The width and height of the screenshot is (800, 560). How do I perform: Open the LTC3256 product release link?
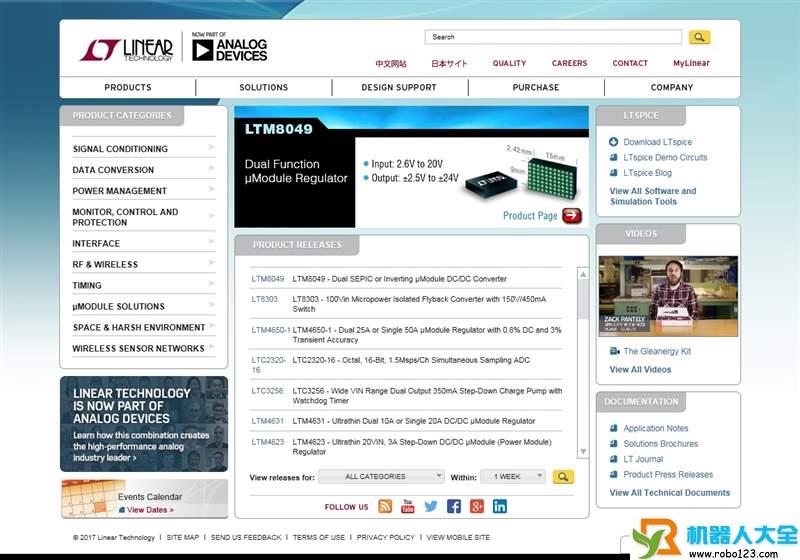coord(267,391)
